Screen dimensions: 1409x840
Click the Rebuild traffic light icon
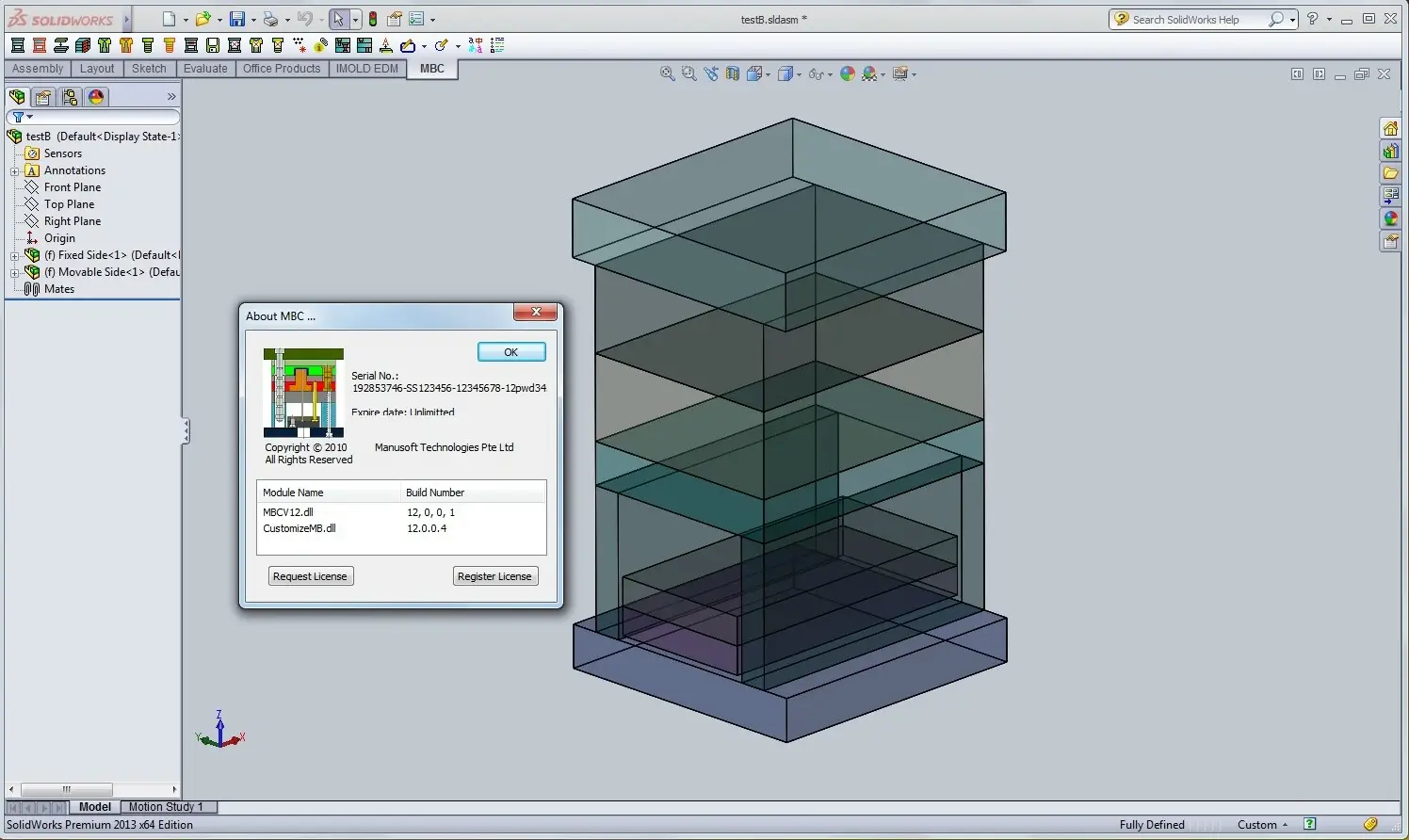[373, 19]
